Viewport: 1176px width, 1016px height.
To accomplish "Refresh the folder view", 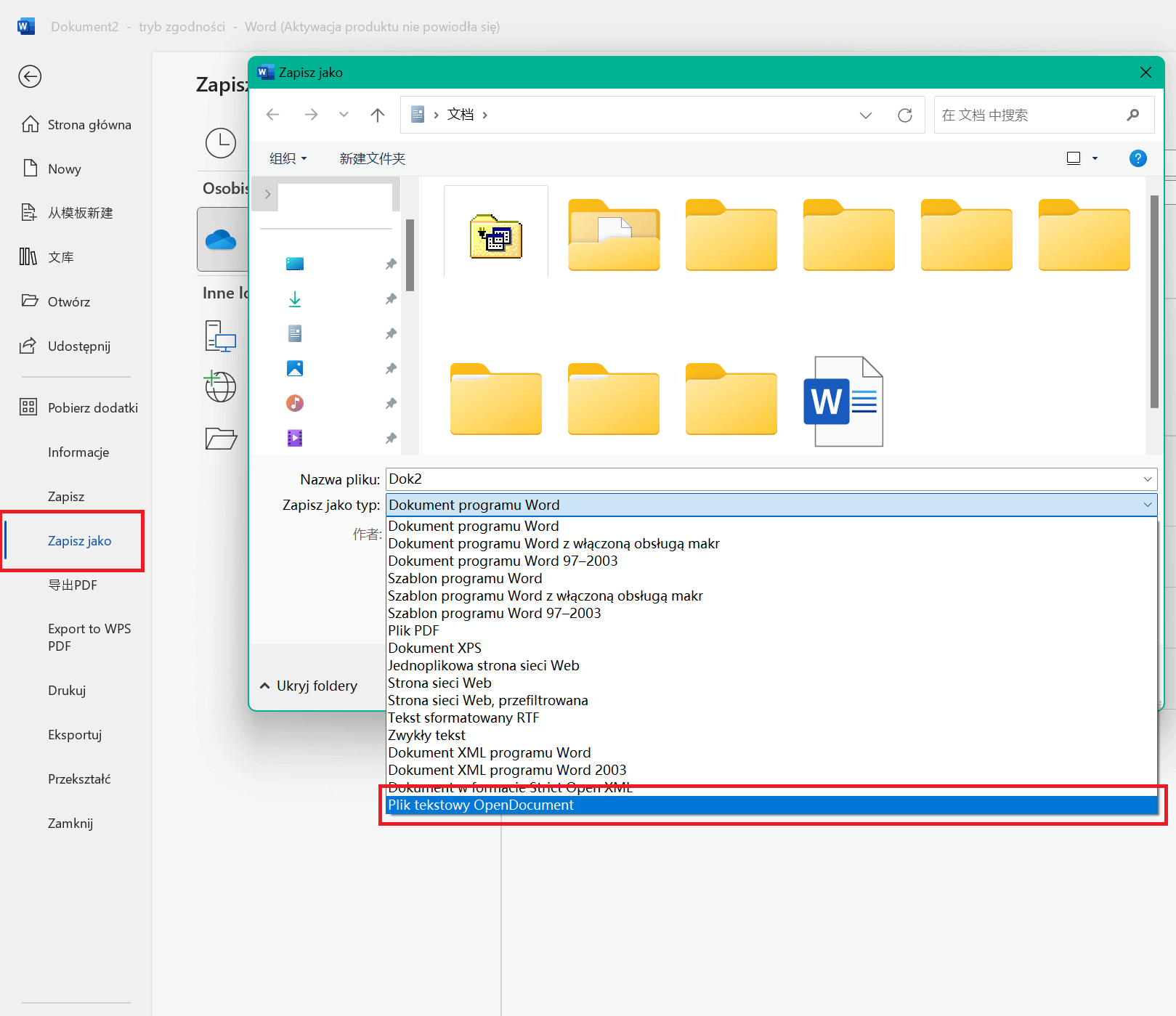I will pyautogui.click(x=905, y=115).
